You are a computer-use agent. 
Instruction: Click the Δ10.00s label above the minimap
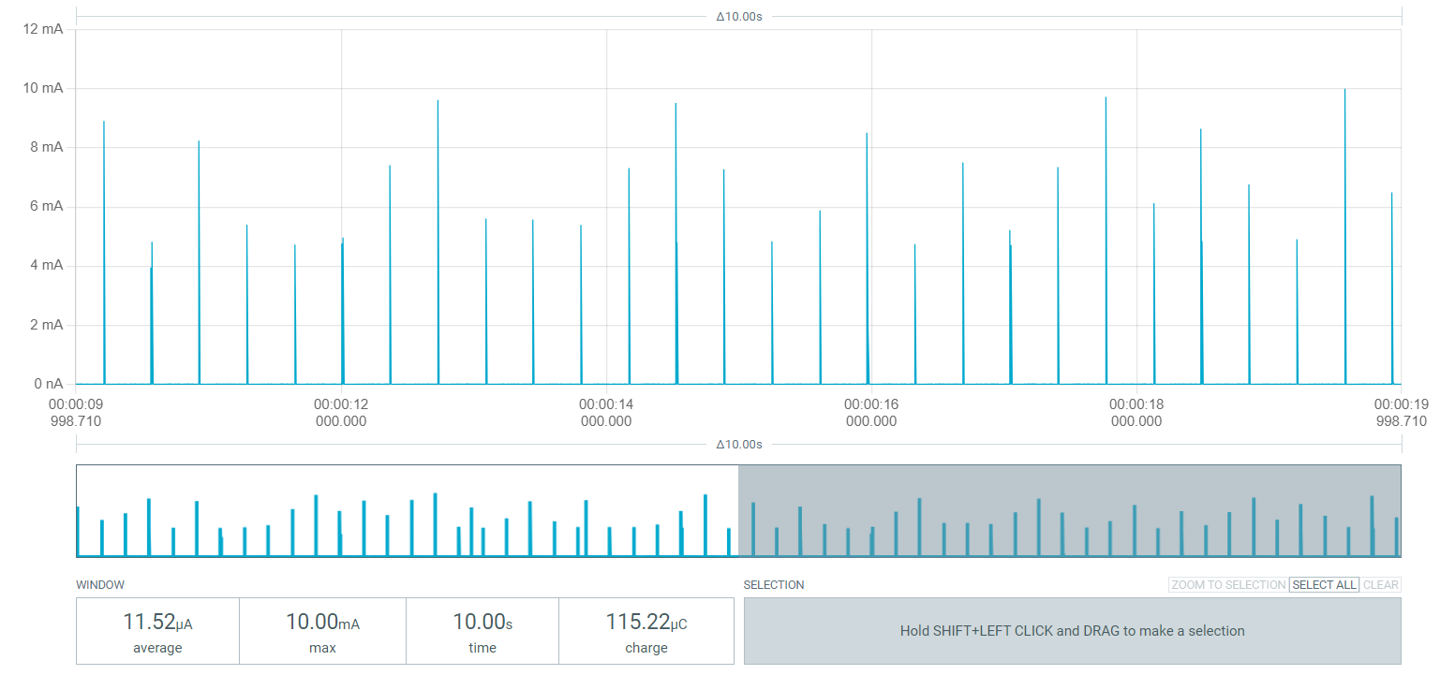pos(741,444)
